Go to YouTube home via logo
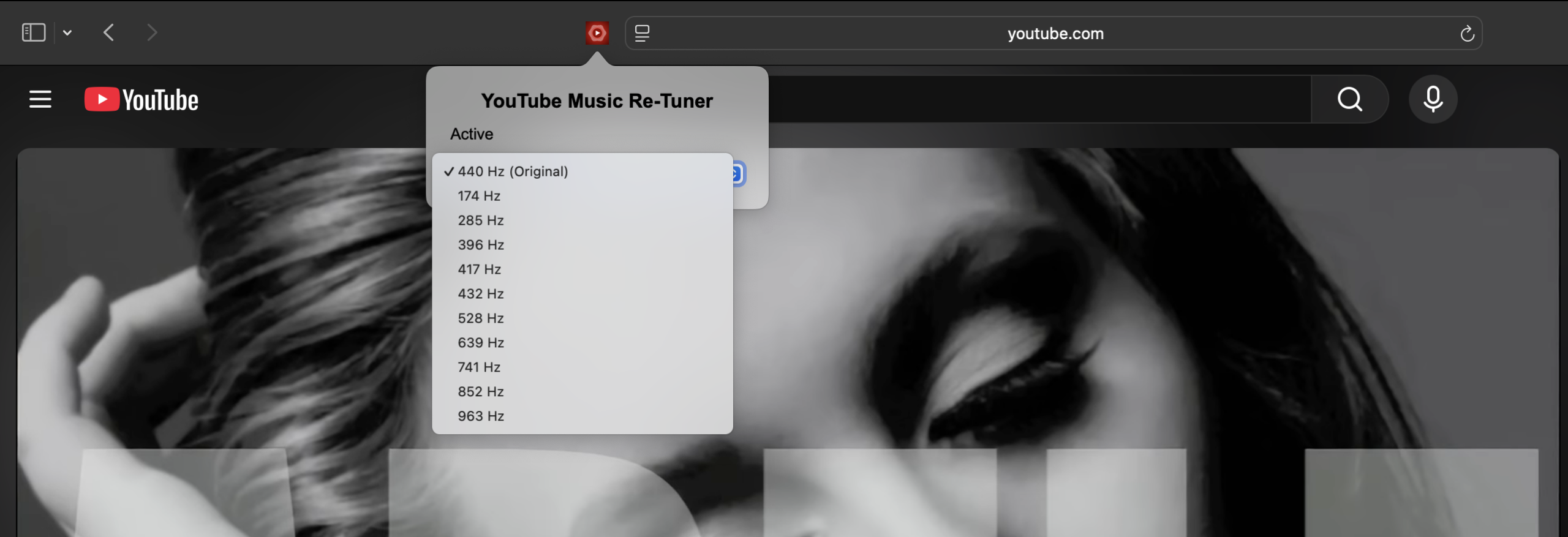The width and height of the screenshot is (1568, 537). [x=141, y=100]
